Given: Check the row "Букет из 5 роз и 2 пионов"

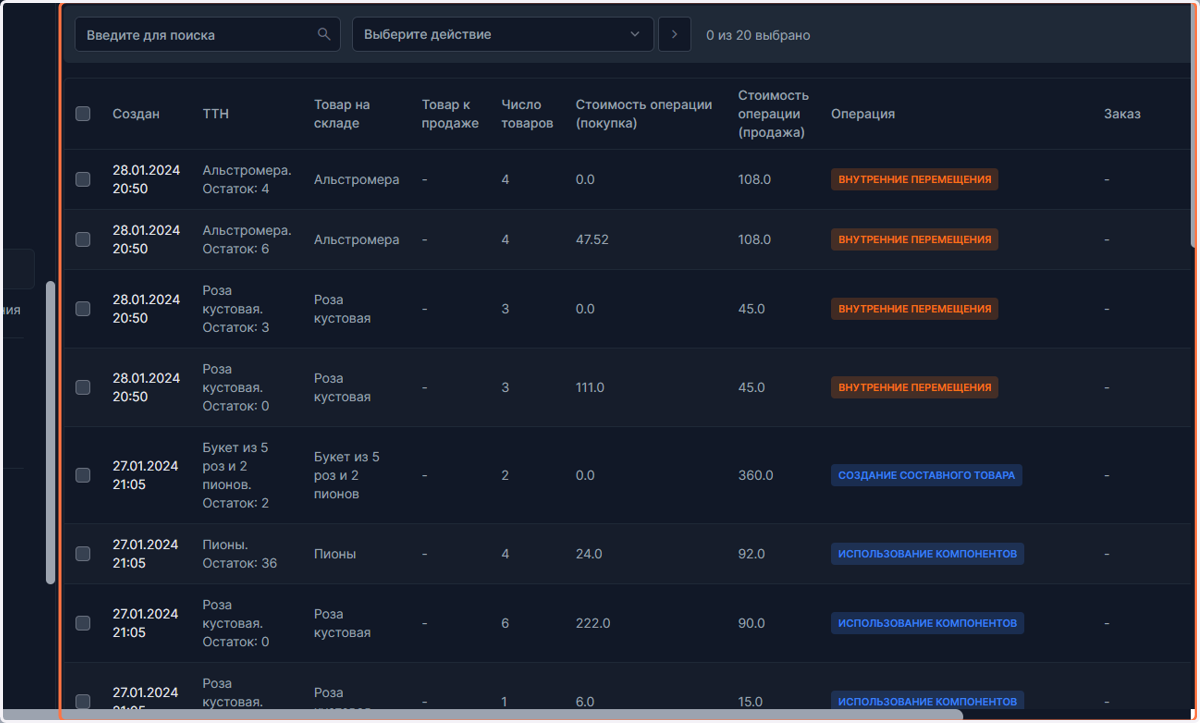Looking at the screenshot, I should tap(83, 475).
